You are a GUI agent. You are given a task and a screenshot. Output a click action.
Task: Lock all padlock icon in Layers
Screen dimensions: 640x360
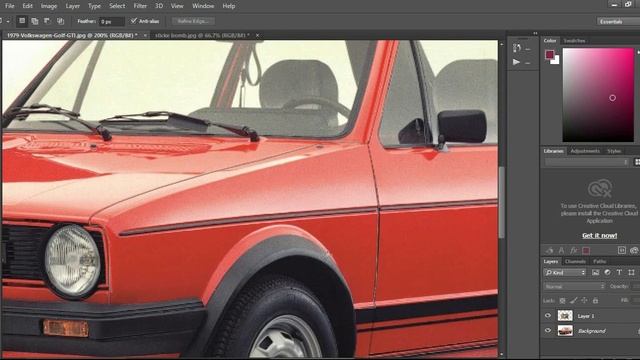click(596, 300)
